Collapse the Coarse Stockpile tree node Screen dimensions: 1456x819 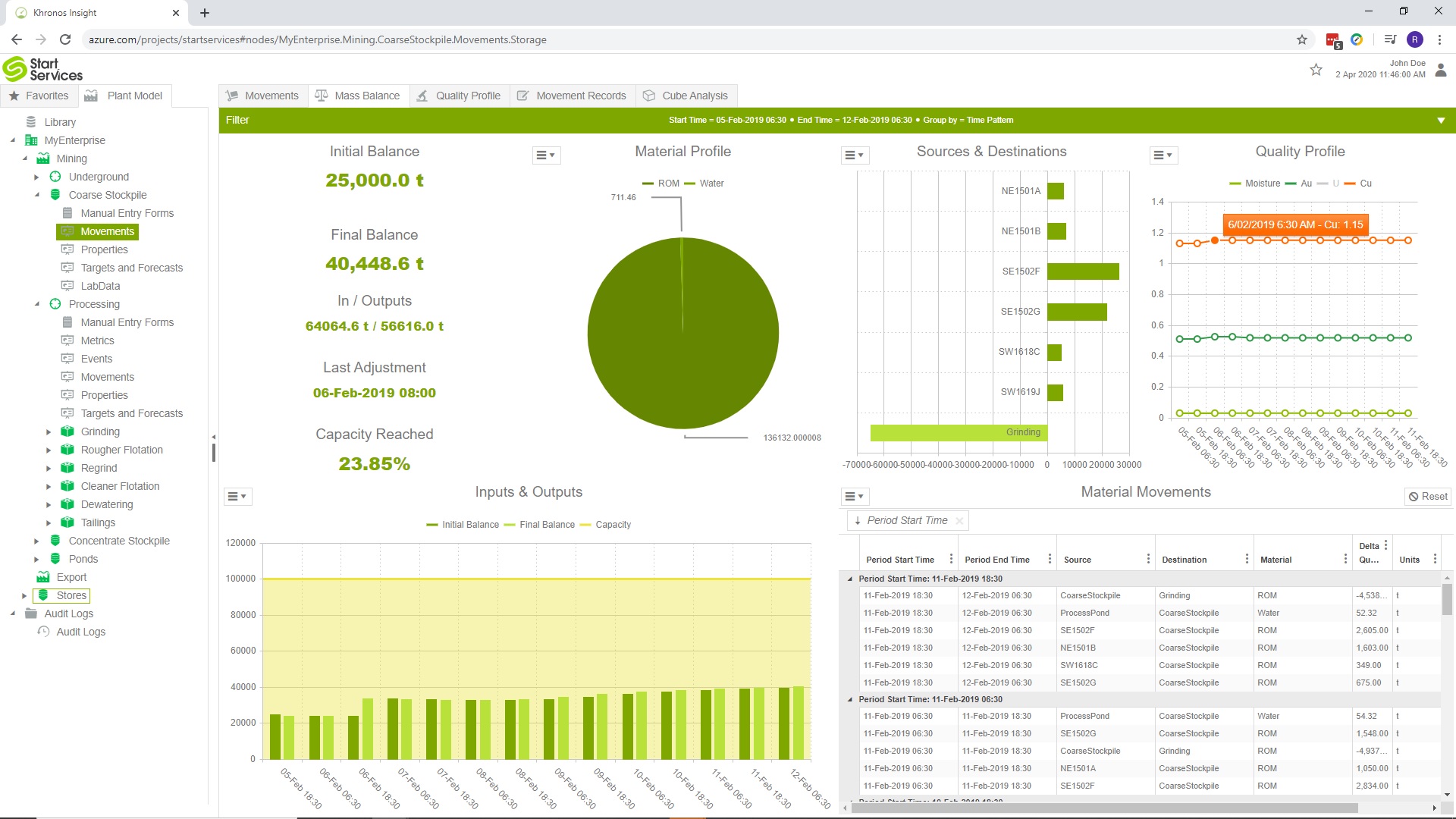click(36, 195)
